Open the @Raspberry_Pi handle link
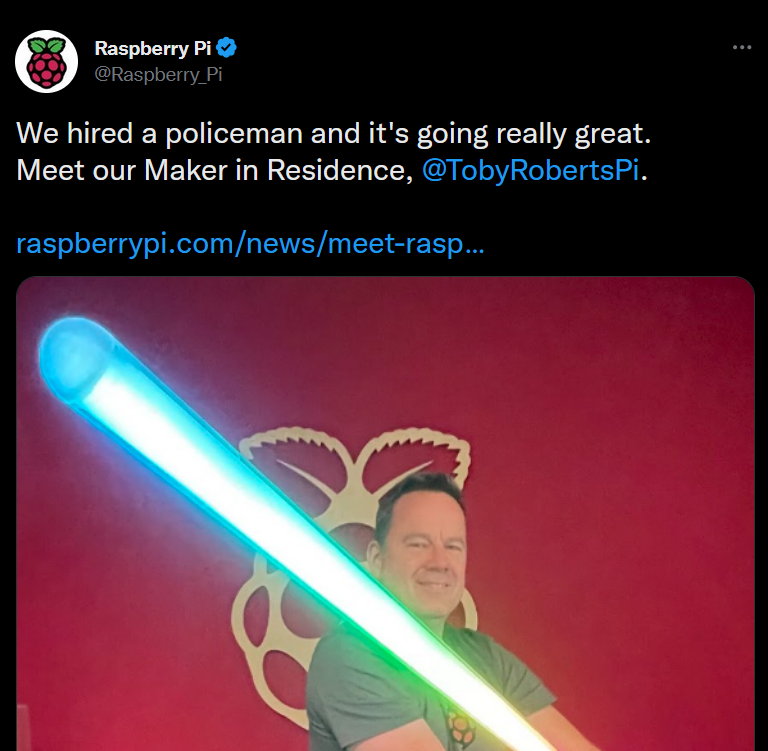 click(158, 74)
